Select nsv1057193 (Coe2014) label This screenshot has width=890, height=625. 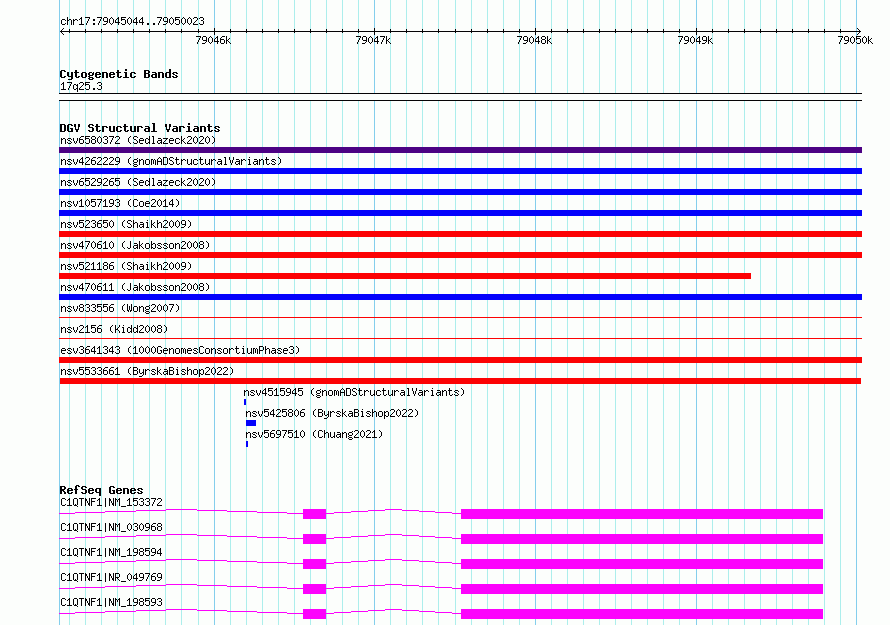click(x=120, y=203)
